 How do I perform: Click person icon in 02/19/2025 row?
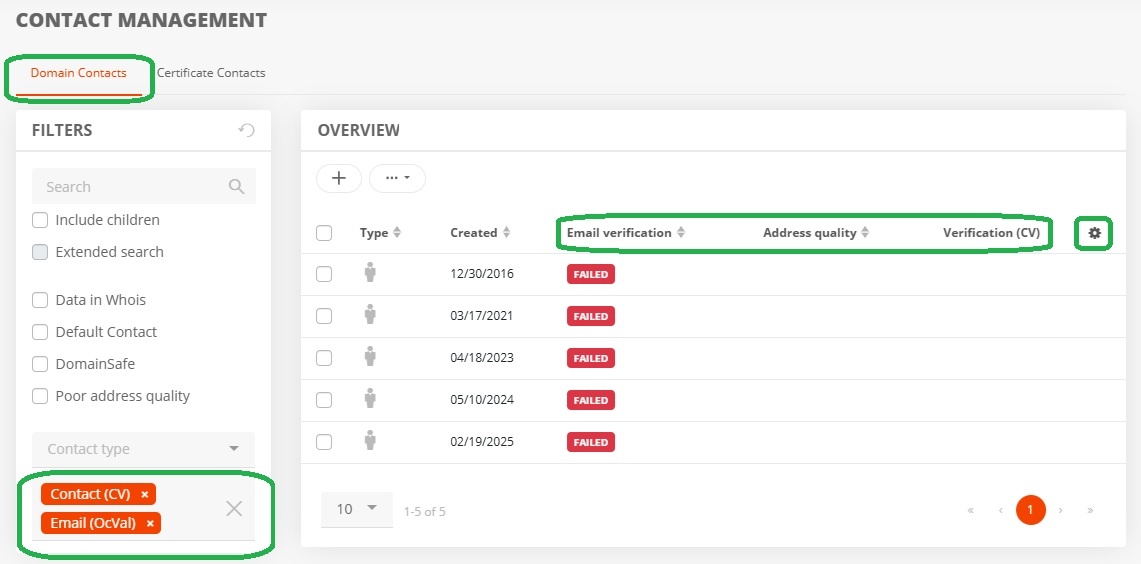pos(370,442)
